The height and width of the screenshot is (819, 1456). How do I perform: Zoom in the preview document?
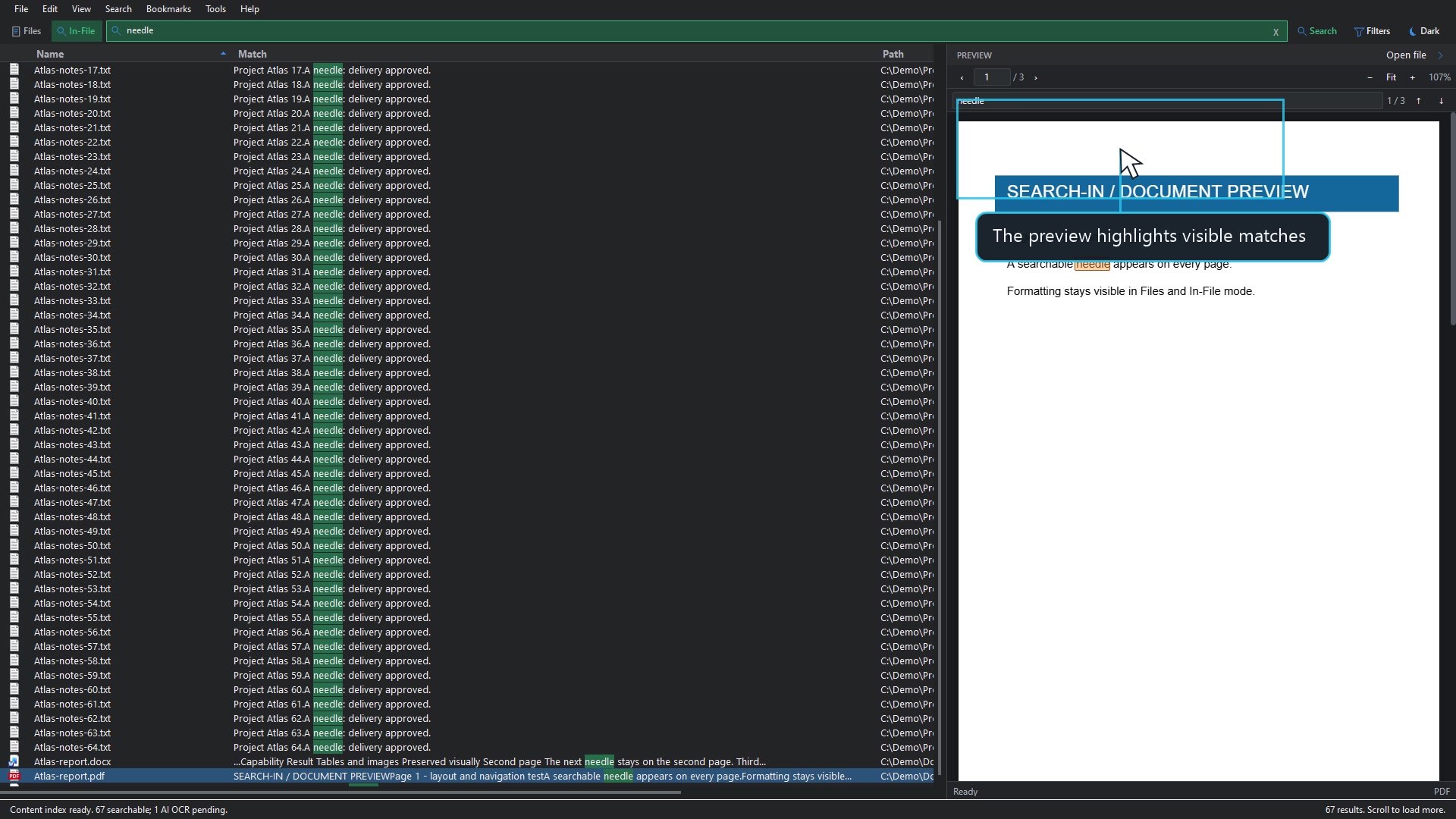1412,77
